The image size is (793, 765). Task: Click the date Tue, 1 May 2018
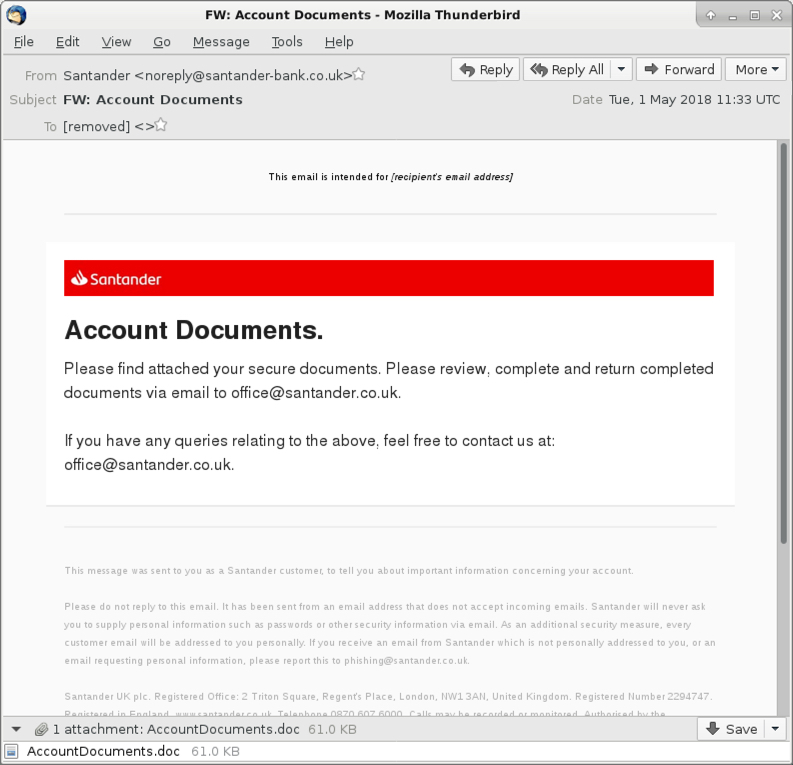pos(694,100)
